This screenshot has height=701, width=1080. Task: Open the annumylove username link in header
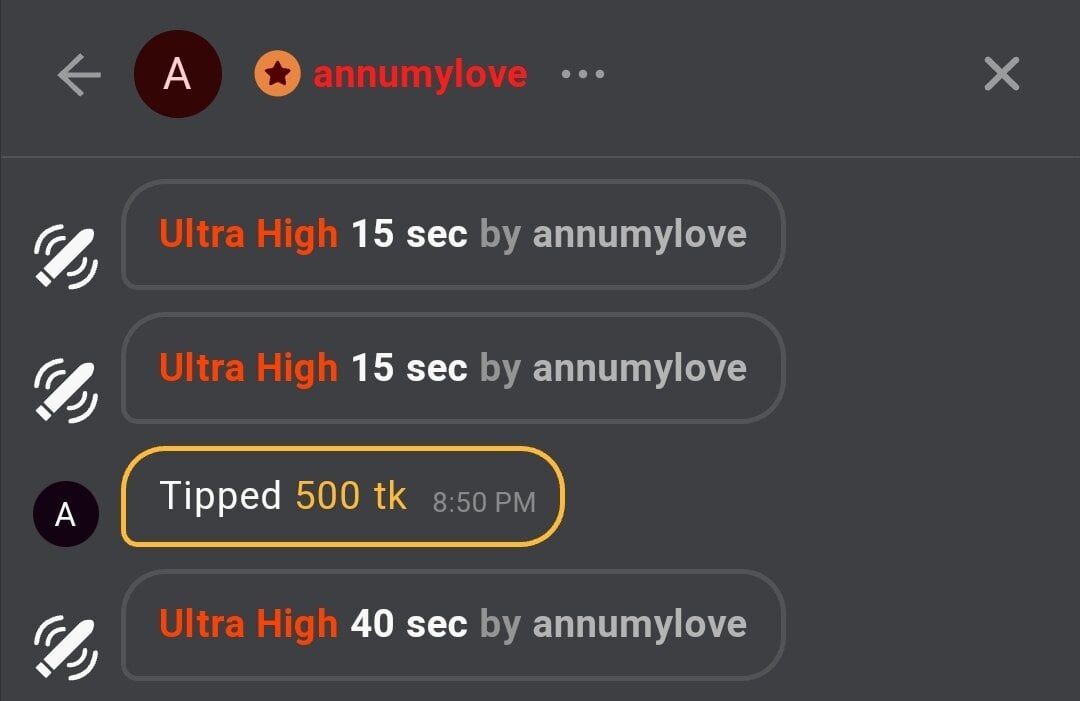pyautogui.click(x=420, y=74)
